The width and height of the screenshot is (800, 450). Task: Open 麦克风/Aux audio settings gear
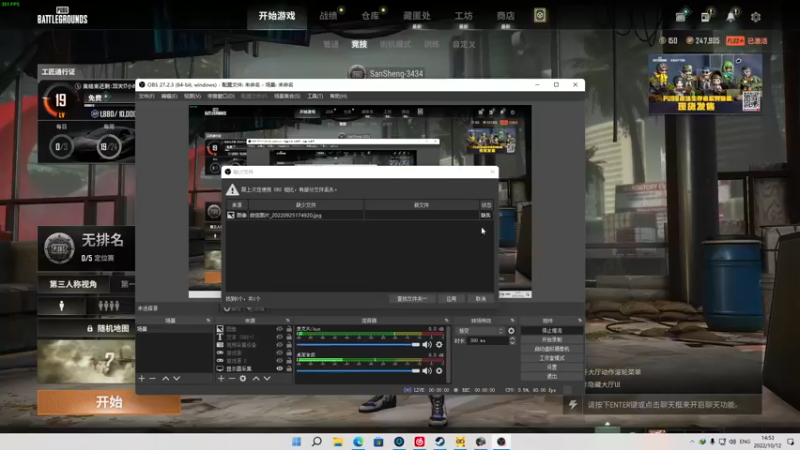439,345
